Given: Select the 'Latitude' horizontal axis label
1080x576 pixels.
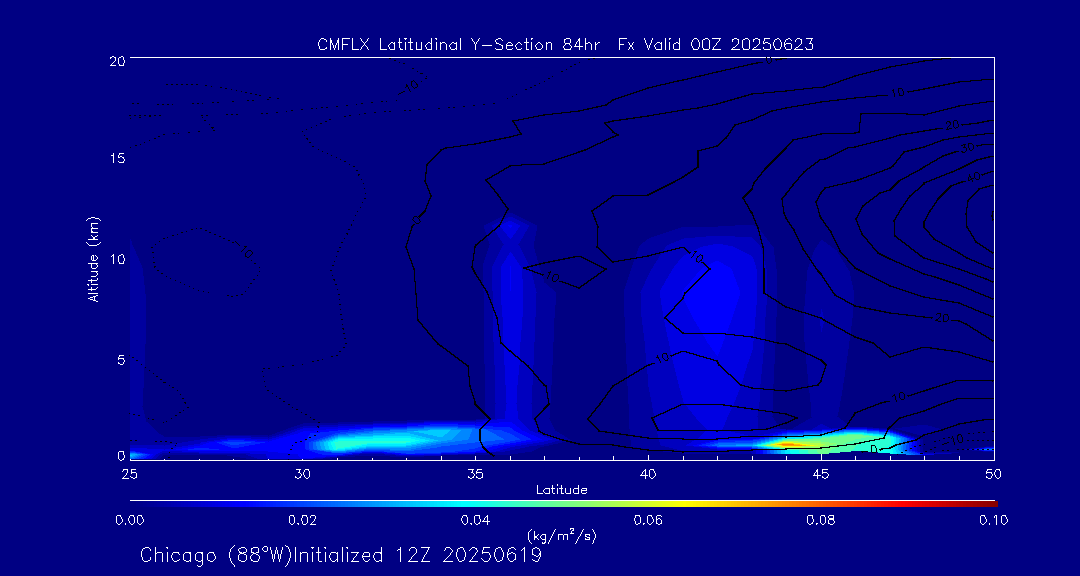Looking at the screenshot, I should click(x=562, y=490).
